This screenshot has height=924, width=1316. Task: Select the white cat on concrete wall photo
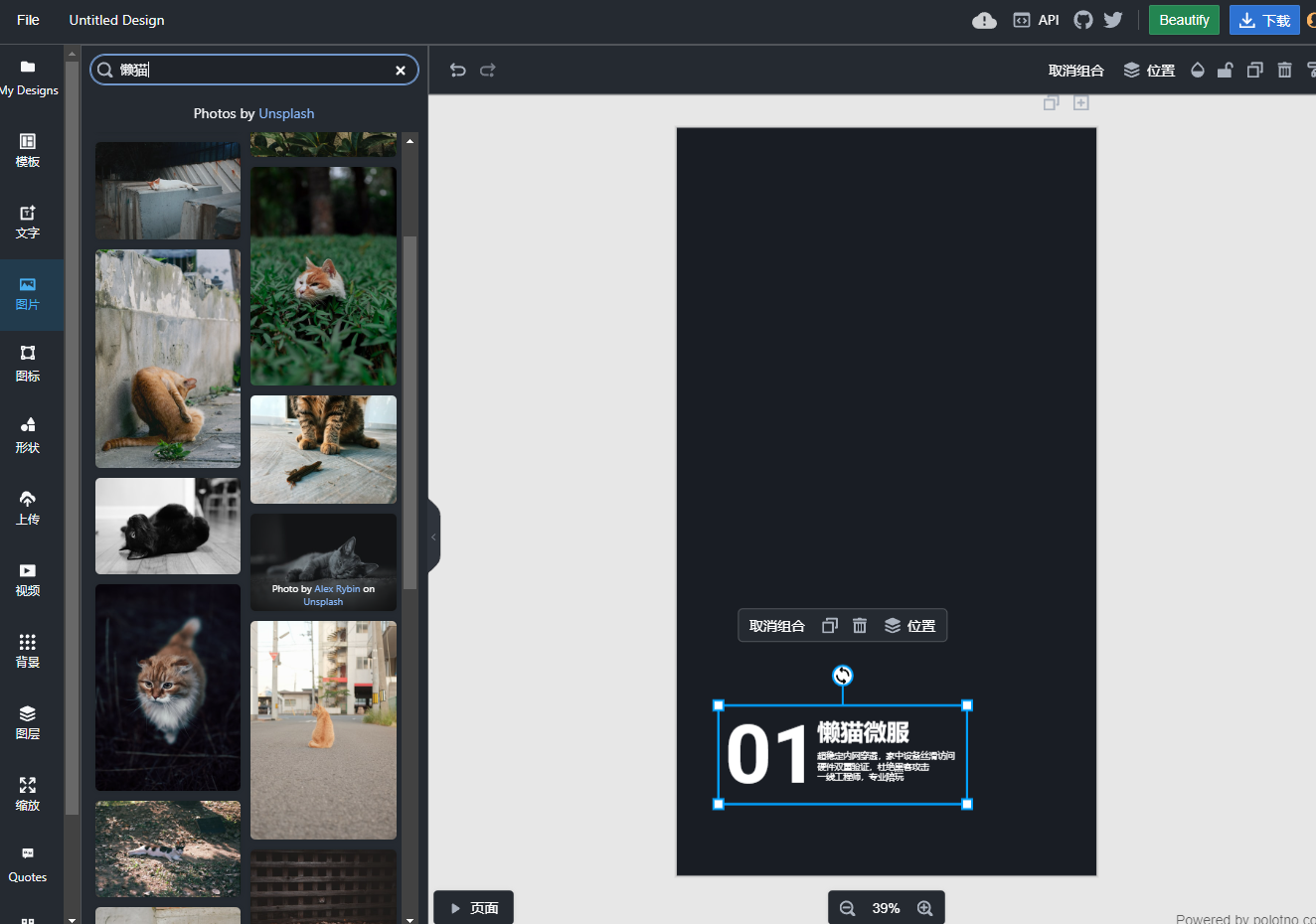click(x=168, y=190)
